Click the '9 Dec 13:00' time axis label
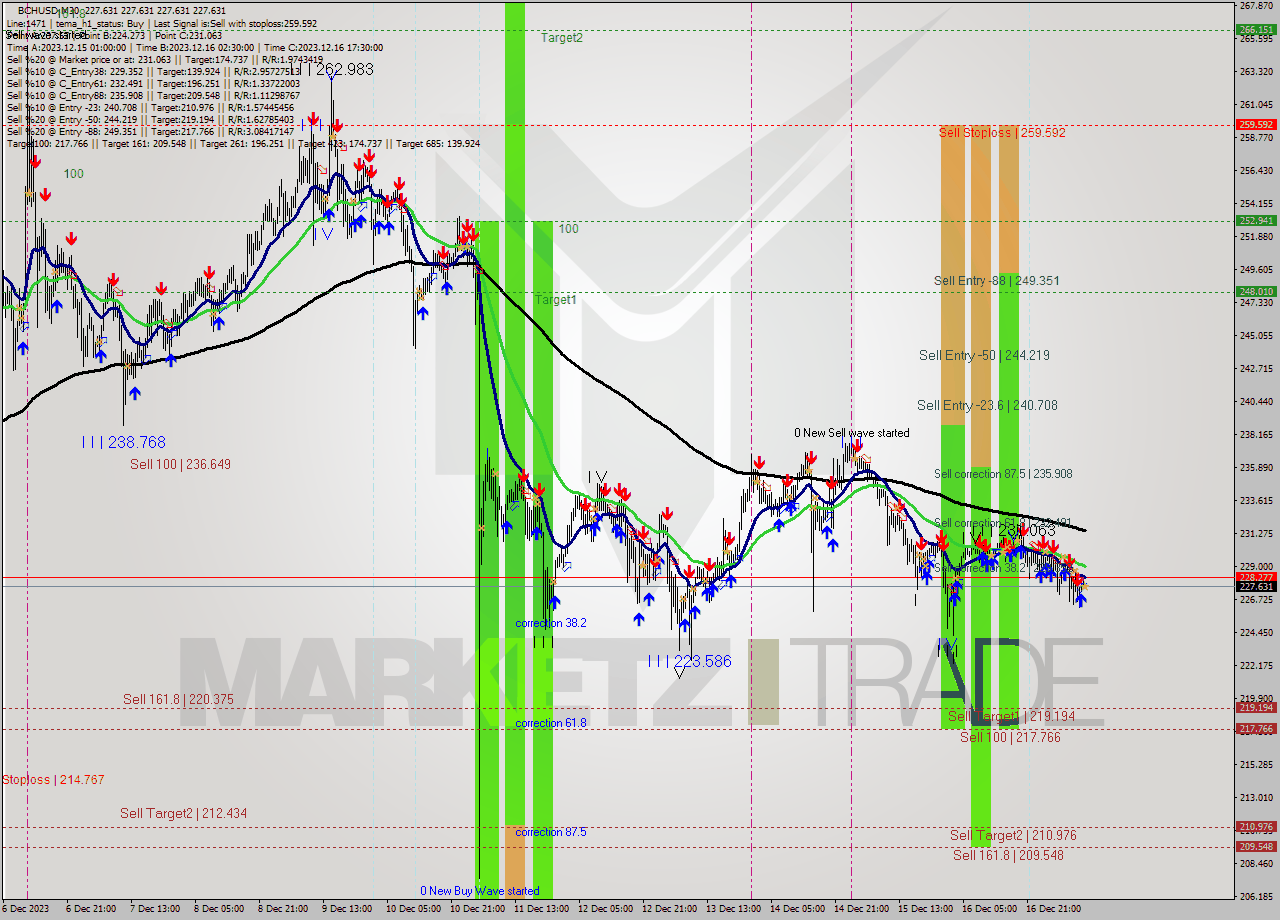The image size is (1280, 920). pyautogui.click(x=347, y=909)
